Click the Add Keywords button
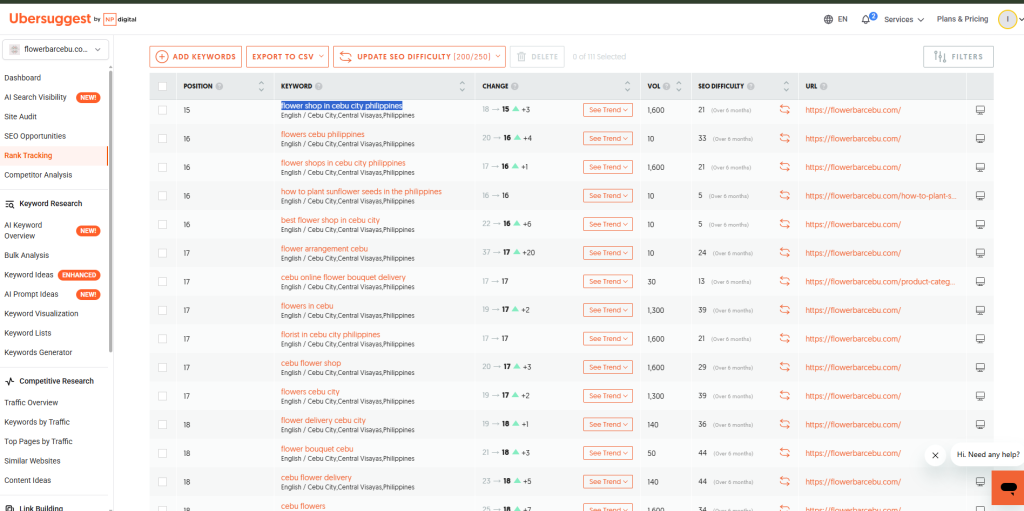 coord(195,57)
